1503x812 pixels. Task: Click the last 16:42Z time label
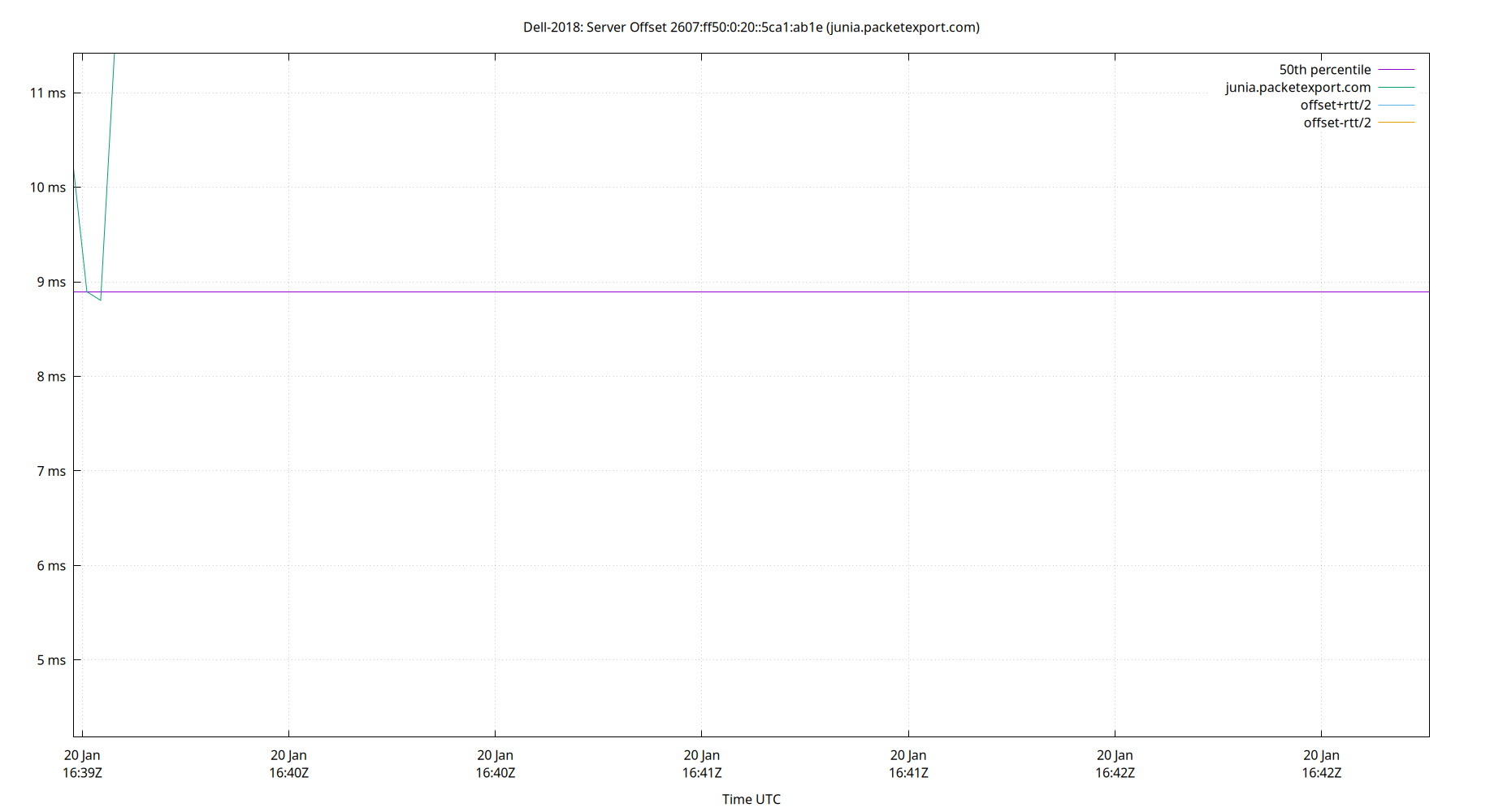(x=1323, y=773)
